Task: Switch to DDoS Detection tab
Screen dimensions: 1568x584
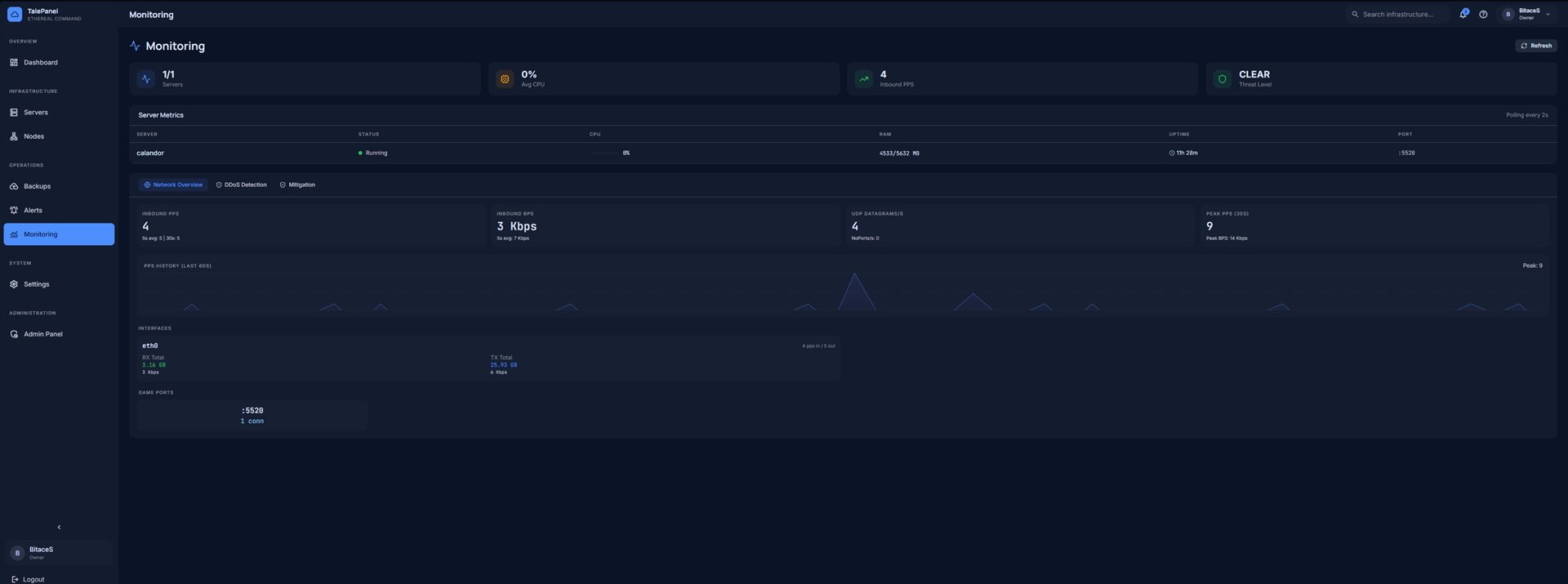Action: click(x=242, y=185)
